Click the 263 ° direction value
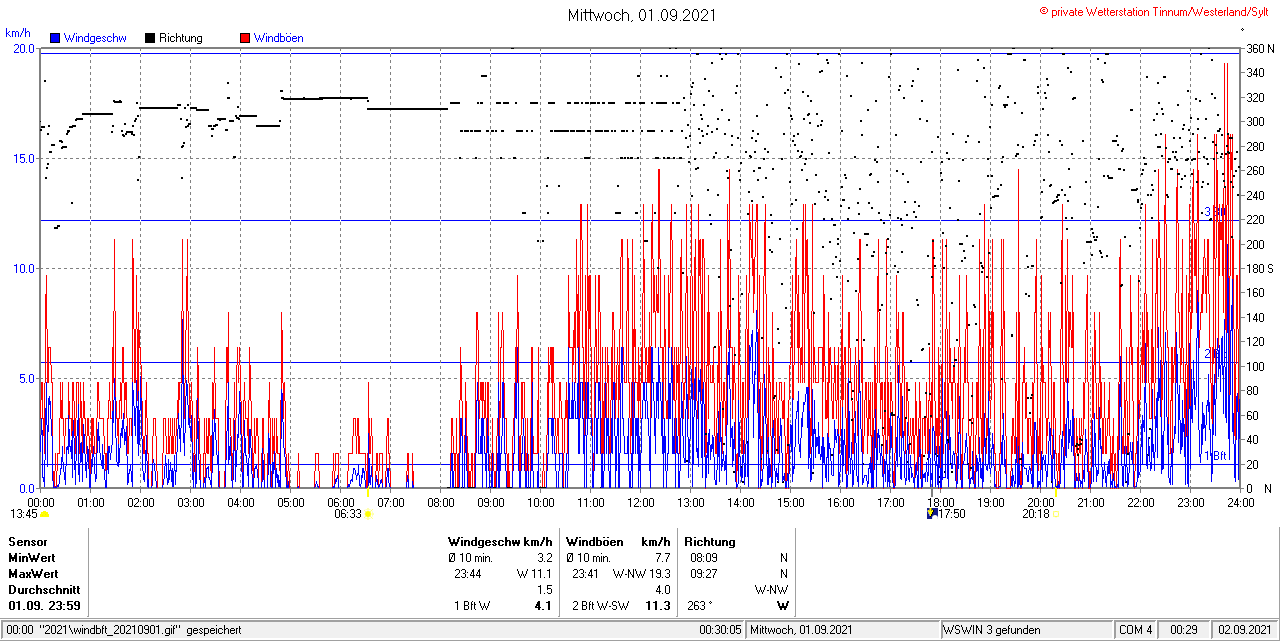Viewport: 1280px width, 641px height. 701,605
